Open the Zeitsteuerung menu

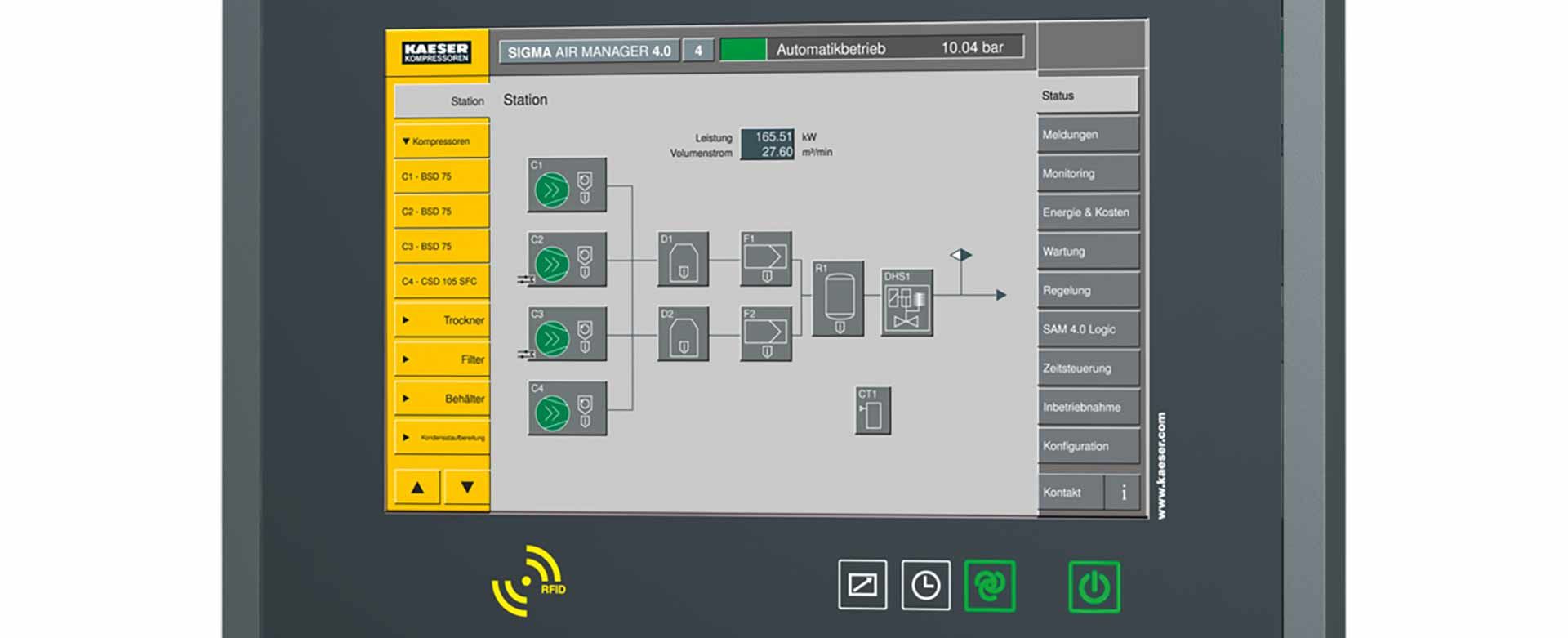point(1088,368)
